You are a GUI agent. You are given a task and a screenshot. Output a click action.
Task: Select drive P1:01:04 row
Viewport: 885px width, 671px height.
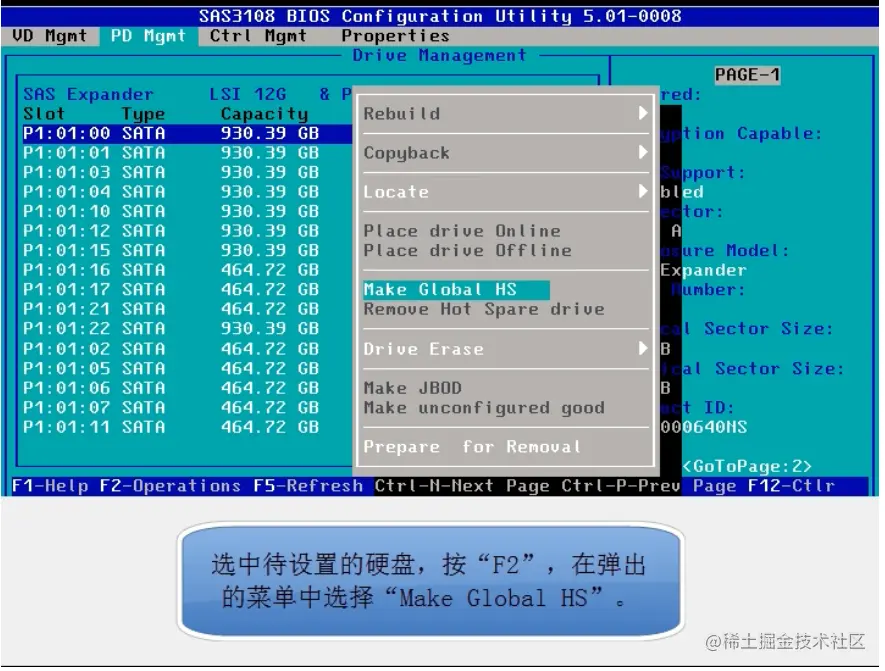186,192
